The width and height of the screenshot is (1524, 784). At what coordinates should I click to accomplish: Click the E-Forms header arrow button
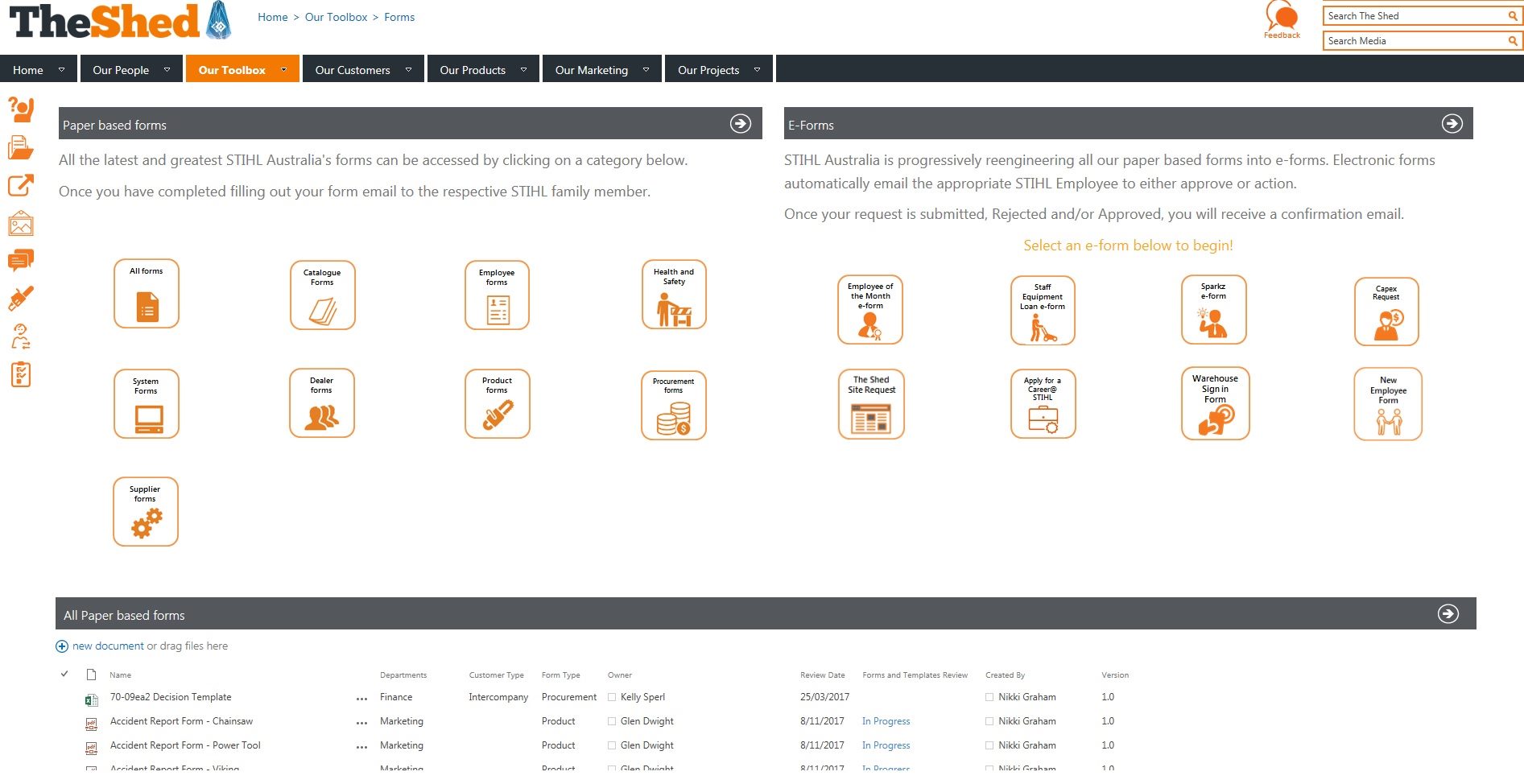click(1452, 123)
